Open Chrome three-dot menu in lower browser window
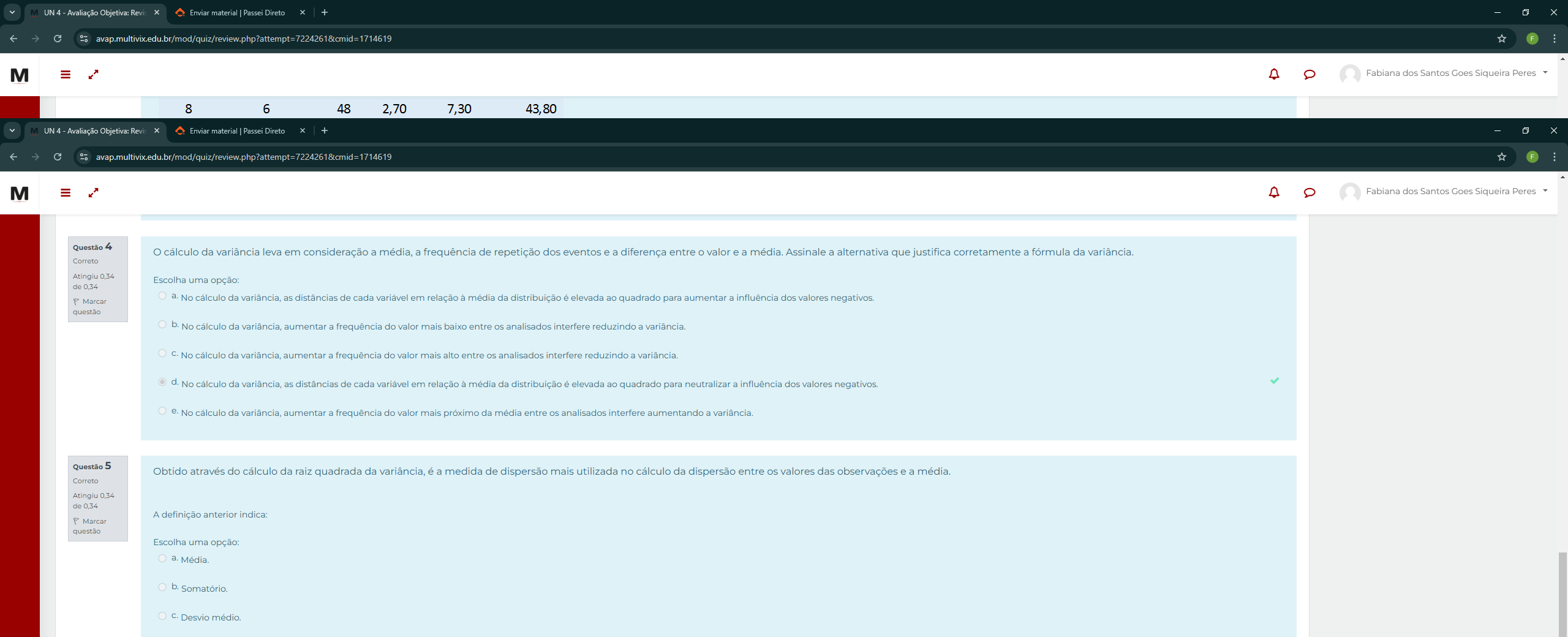This screenshot has height=637, width=1568. coord(1554,157)
